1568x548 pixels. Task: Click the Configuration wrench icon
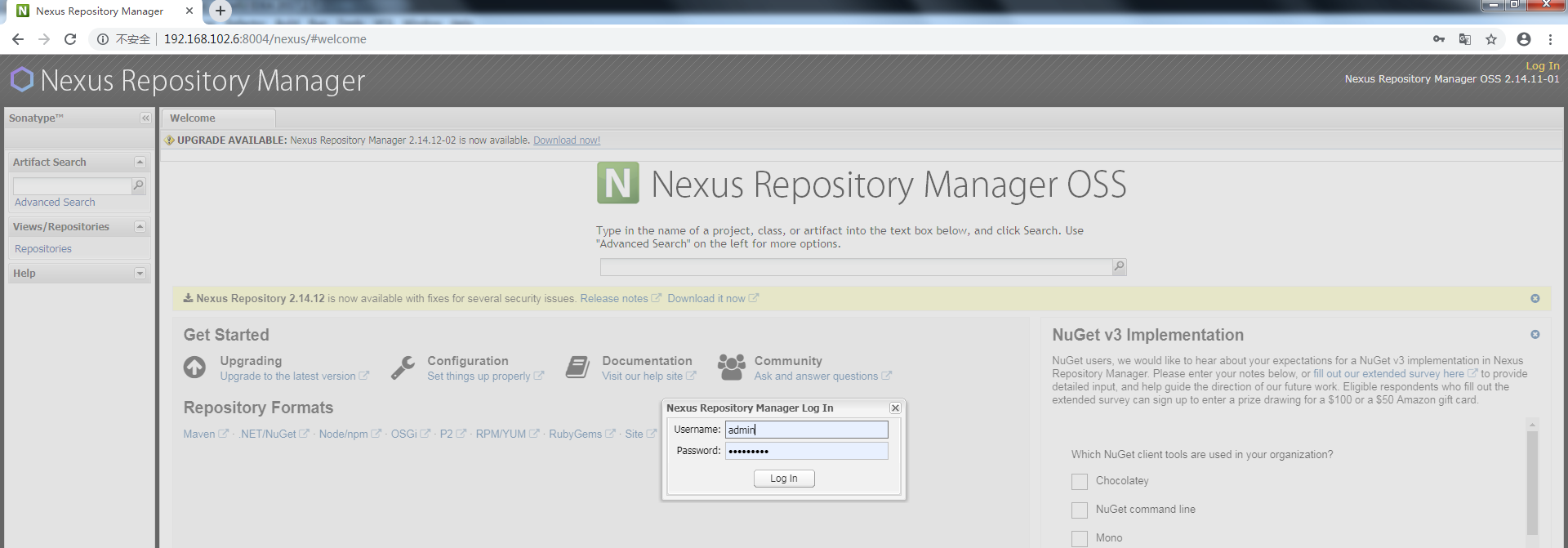tap(403, 368)
